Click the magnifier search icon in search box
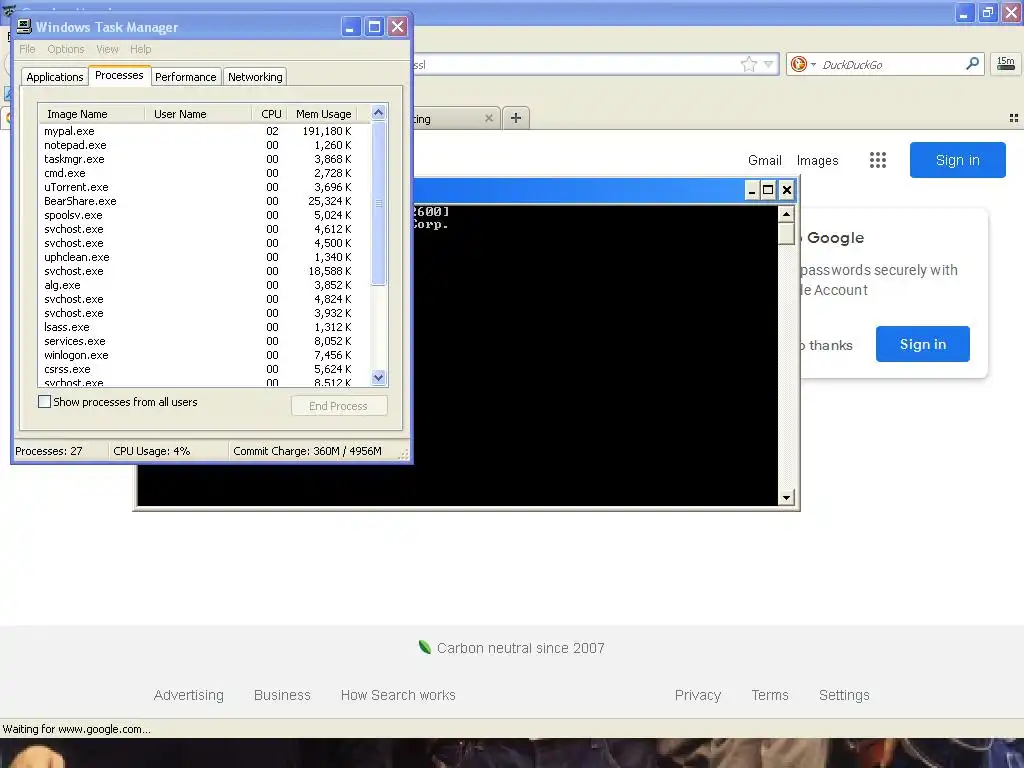The image size is (1024, 768). (x=972, y=63)
